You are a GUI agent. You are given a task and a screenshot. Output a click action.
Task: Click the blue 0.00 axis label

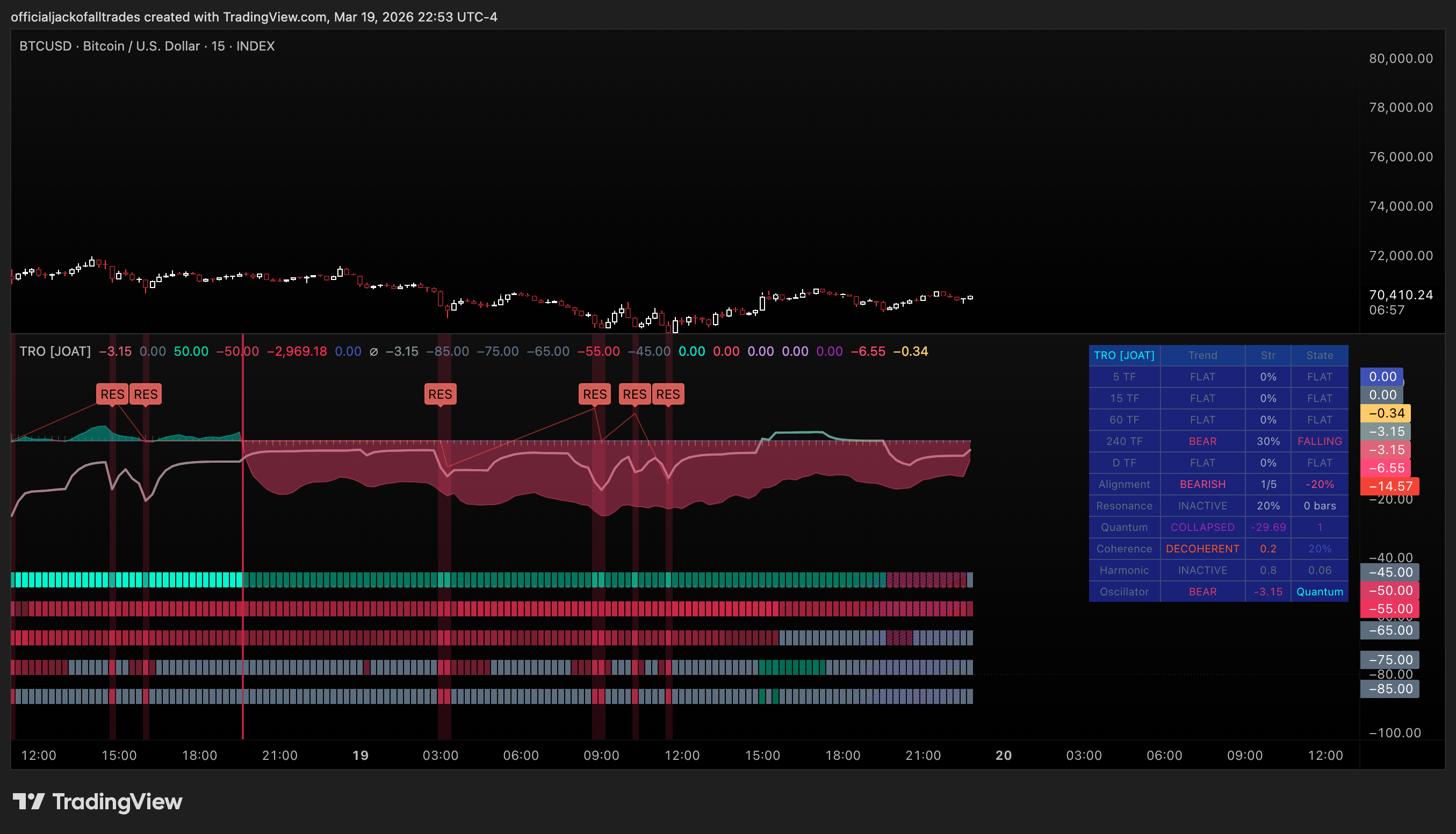pyautogui.click(x=1381, y=376)
